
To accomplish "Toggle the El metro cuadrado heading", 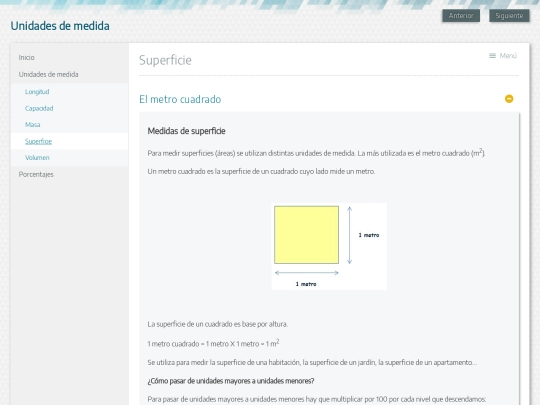I will pyautogui.click(x=180, y=99).
